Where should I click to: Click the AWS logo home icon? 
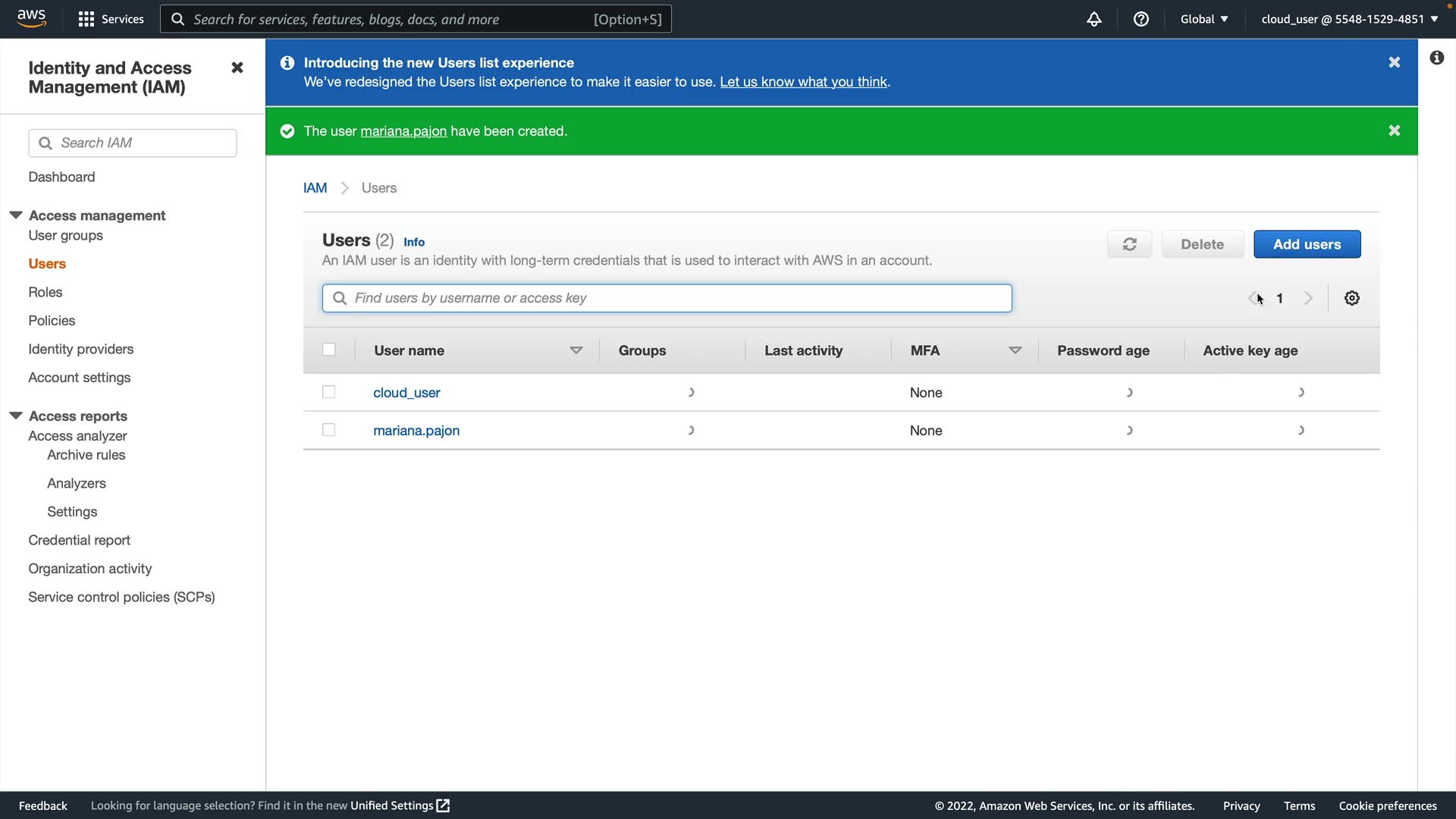tap(31, 18)
